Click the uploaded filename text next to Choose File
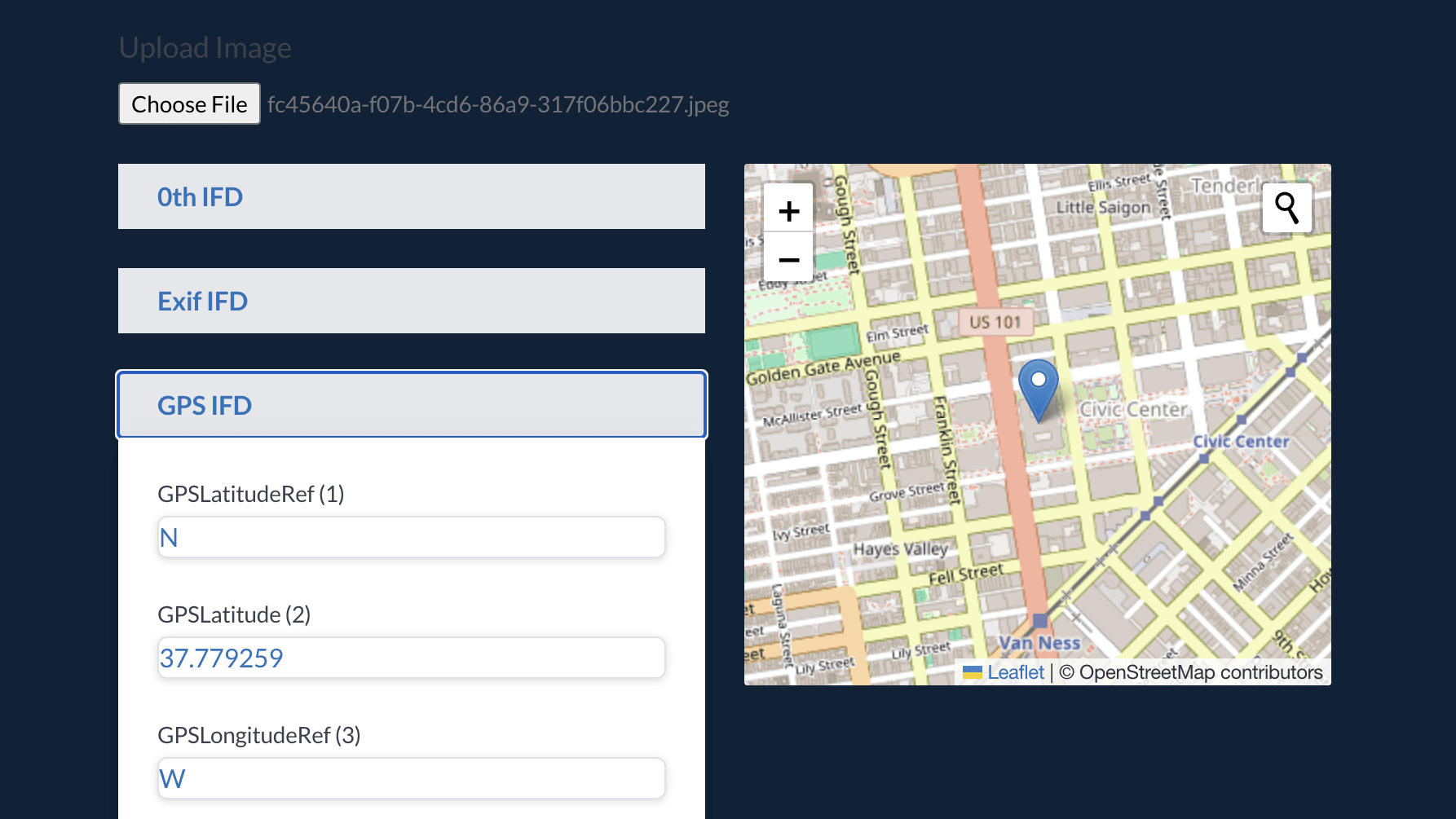Image resolution: width=1456 pixels, height=819 pixels. click(x=498, y=104)
